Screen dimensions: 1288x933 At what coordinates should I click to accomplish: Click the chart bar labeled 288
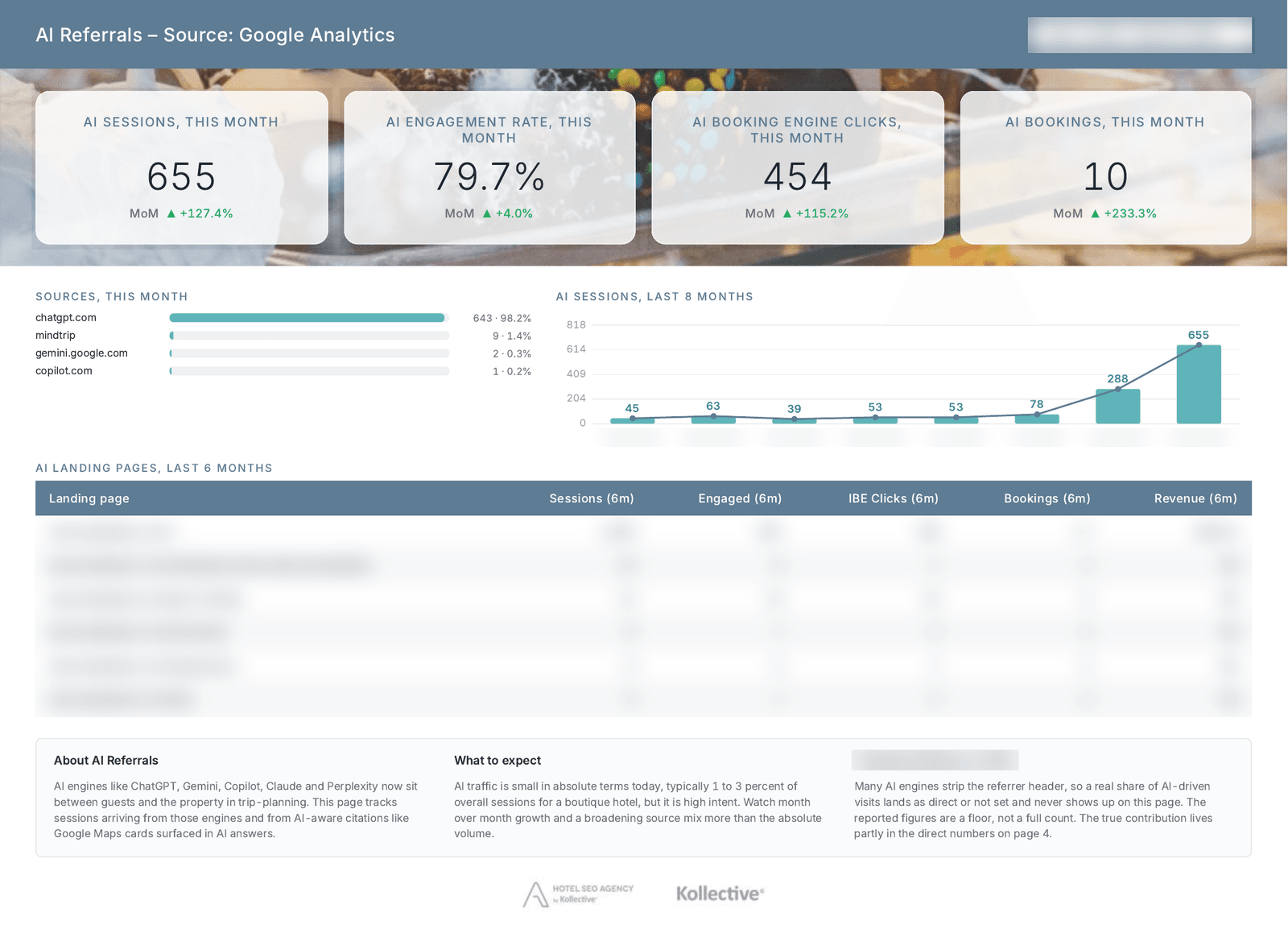(1117, 406)
